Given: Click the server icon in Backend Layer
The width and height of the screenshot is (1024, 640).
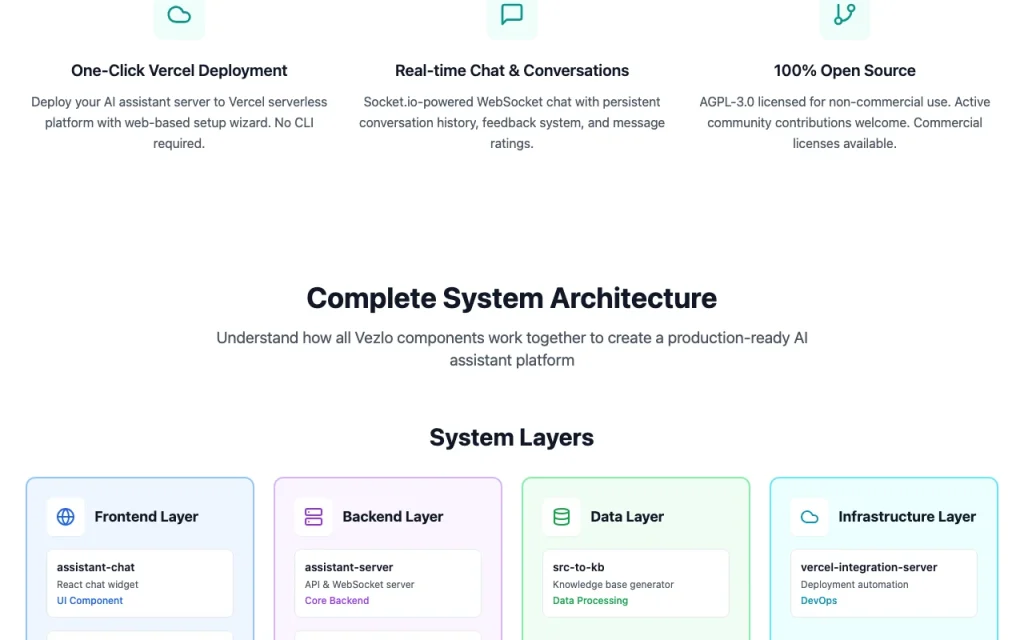Looking at the screenshot, I should coord(313,517).
